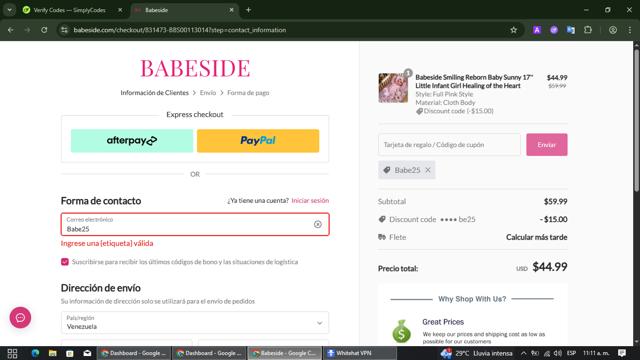Open the pink chat support bubble
Viewport: 640px width, 360px height.
tap(20, 317)
